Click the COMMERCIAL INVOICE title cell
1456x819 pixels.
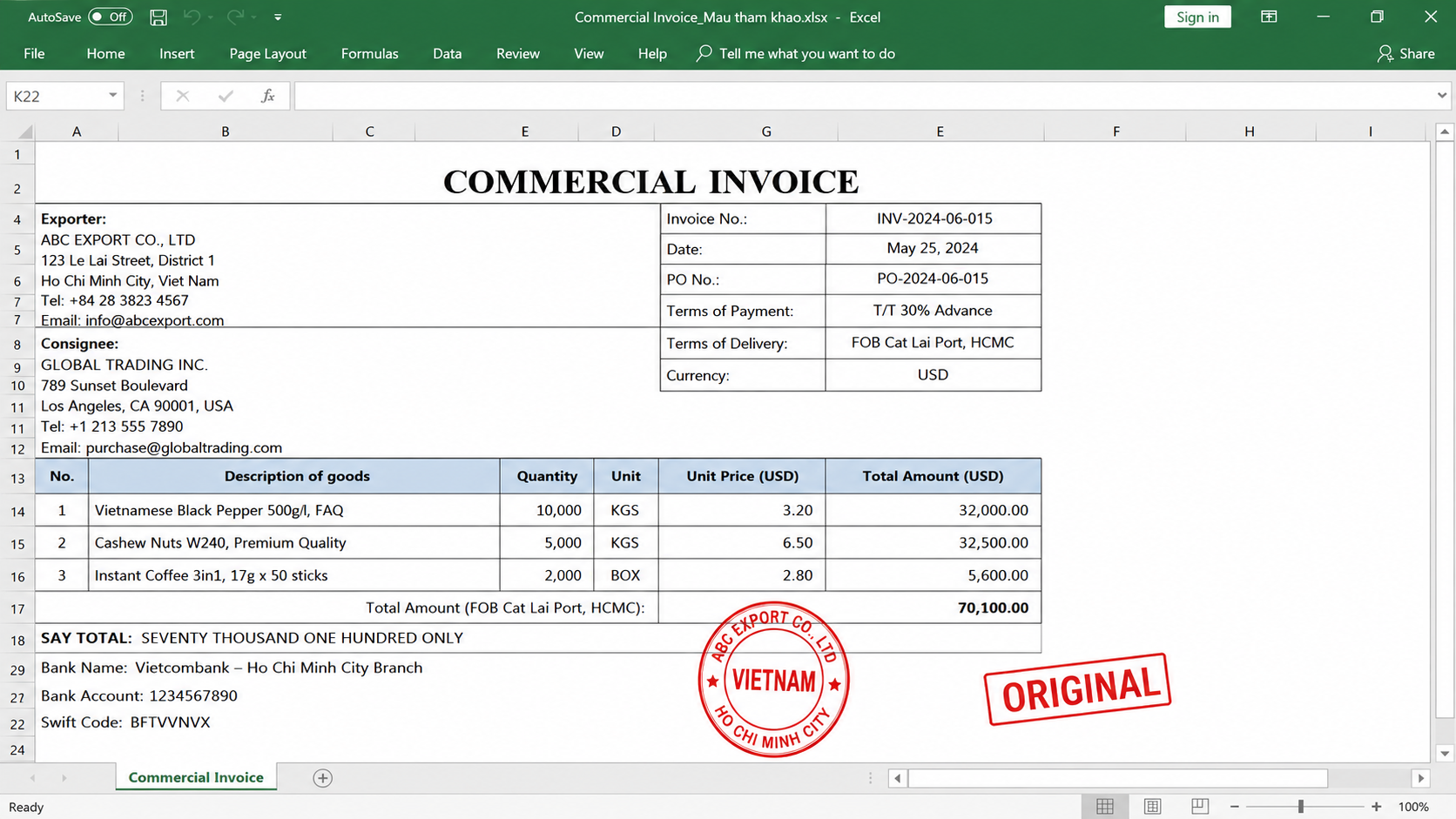pos(650,182)
